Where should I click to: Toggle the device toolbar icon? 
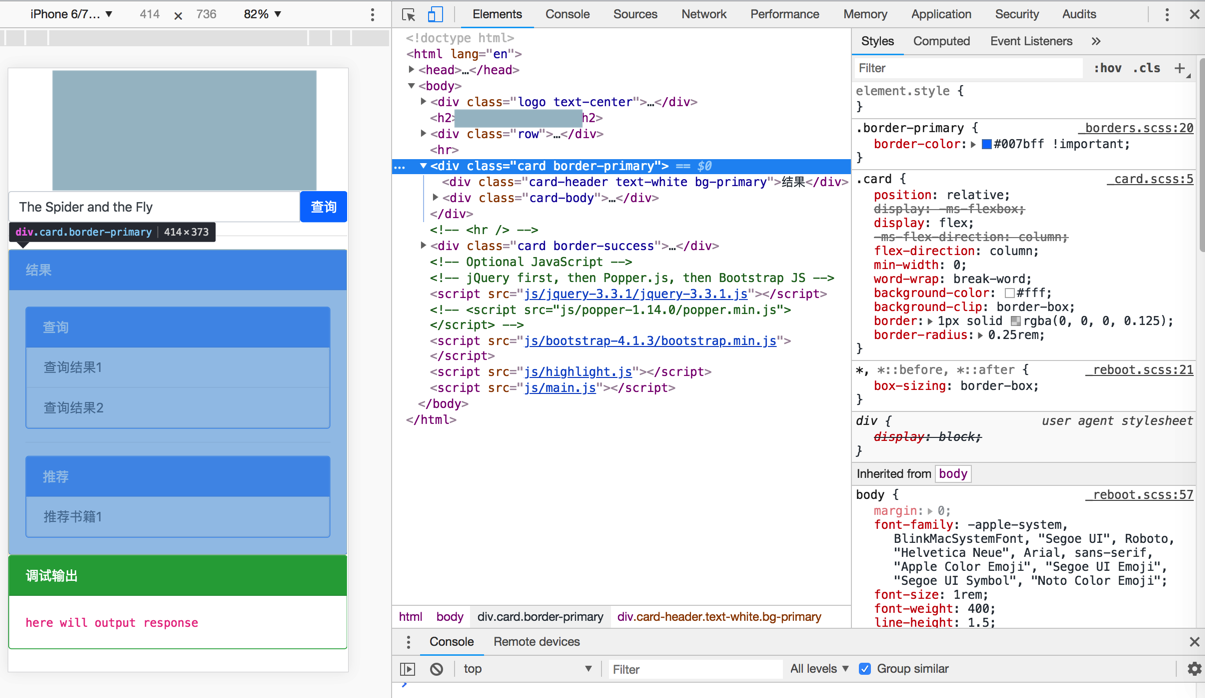[435, 15]
